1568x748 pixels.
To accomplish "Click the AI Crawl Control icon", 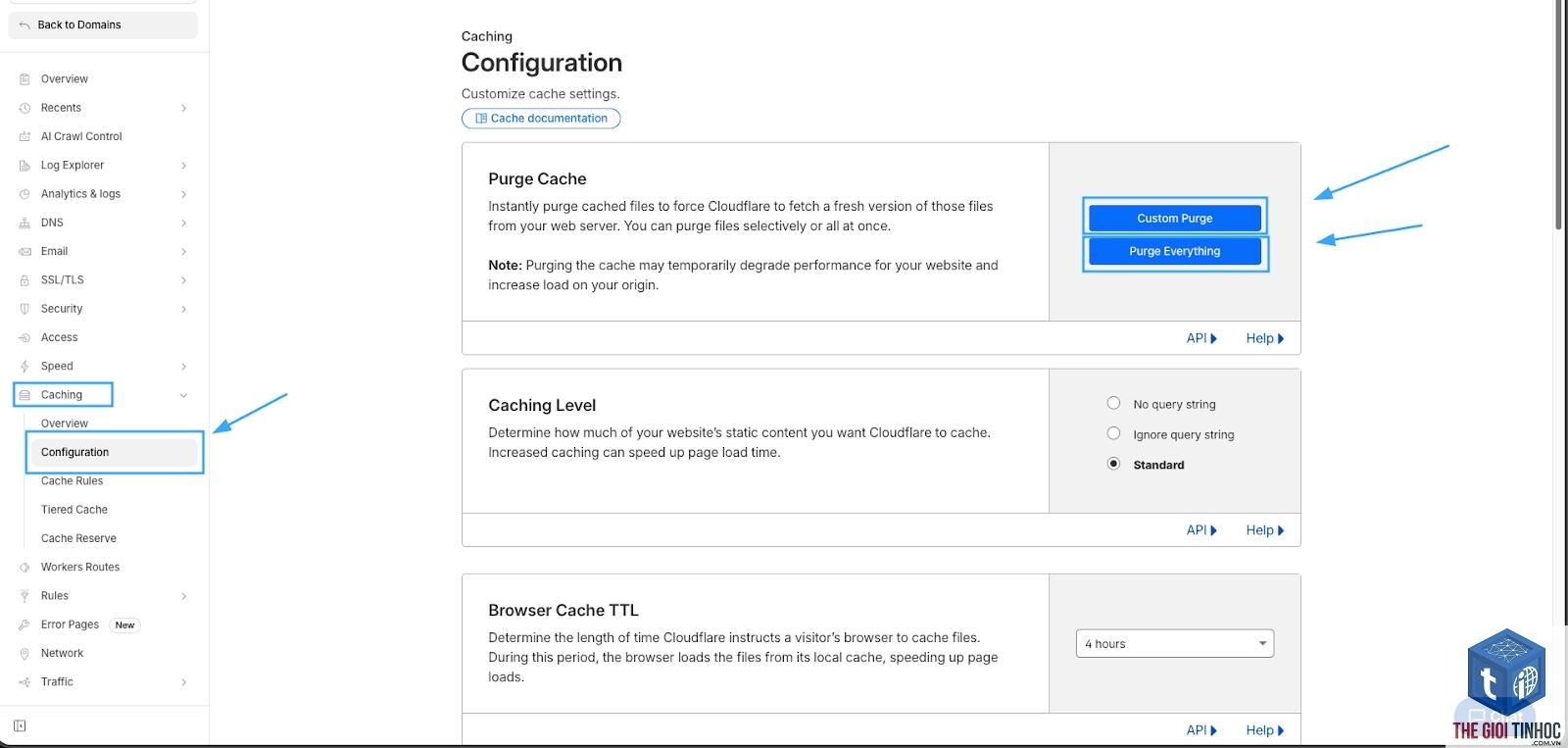I will pyautogui.click(x=24, y=136).
